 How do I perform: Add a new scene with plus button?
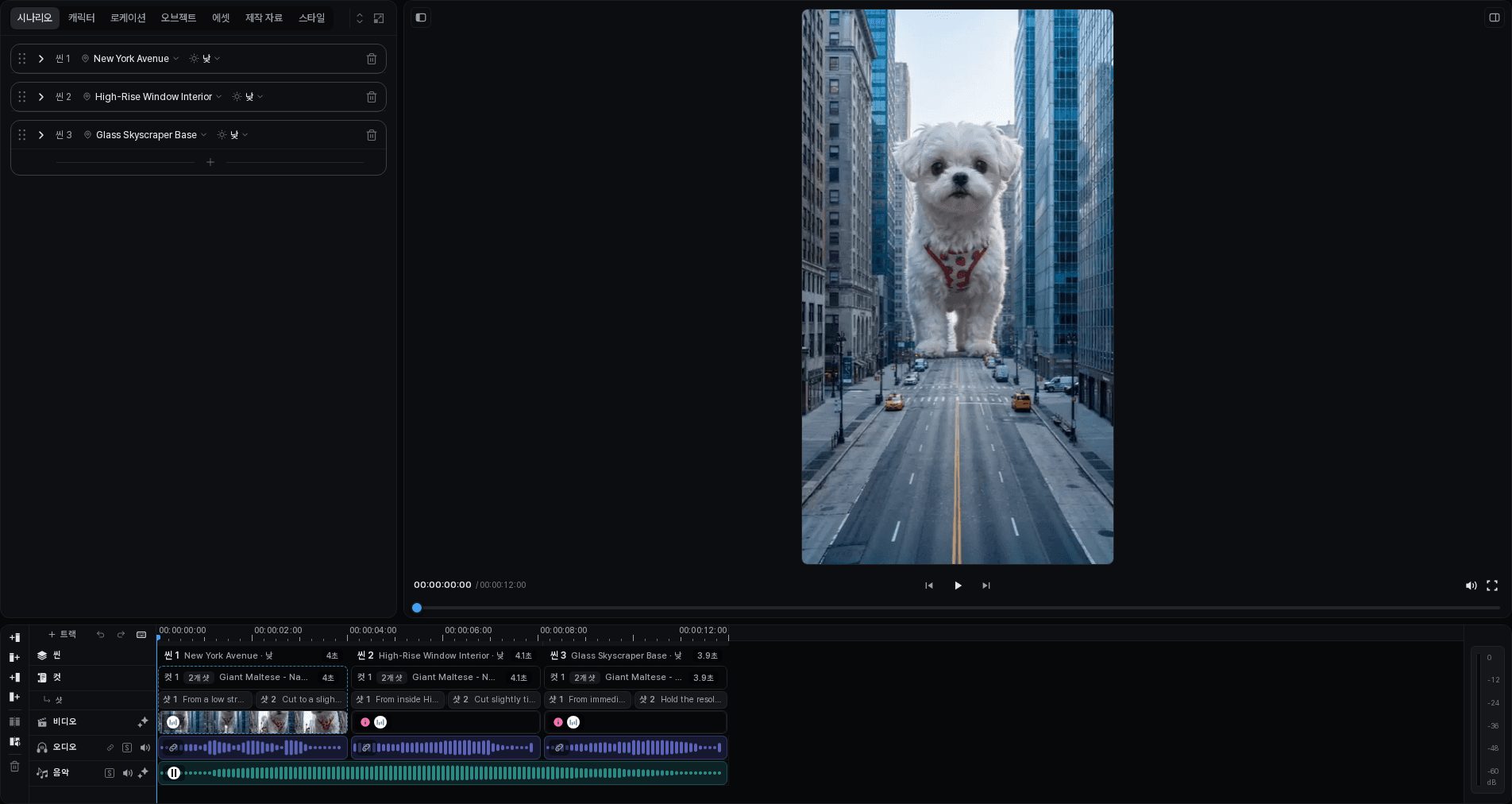[x=210, y=162]
